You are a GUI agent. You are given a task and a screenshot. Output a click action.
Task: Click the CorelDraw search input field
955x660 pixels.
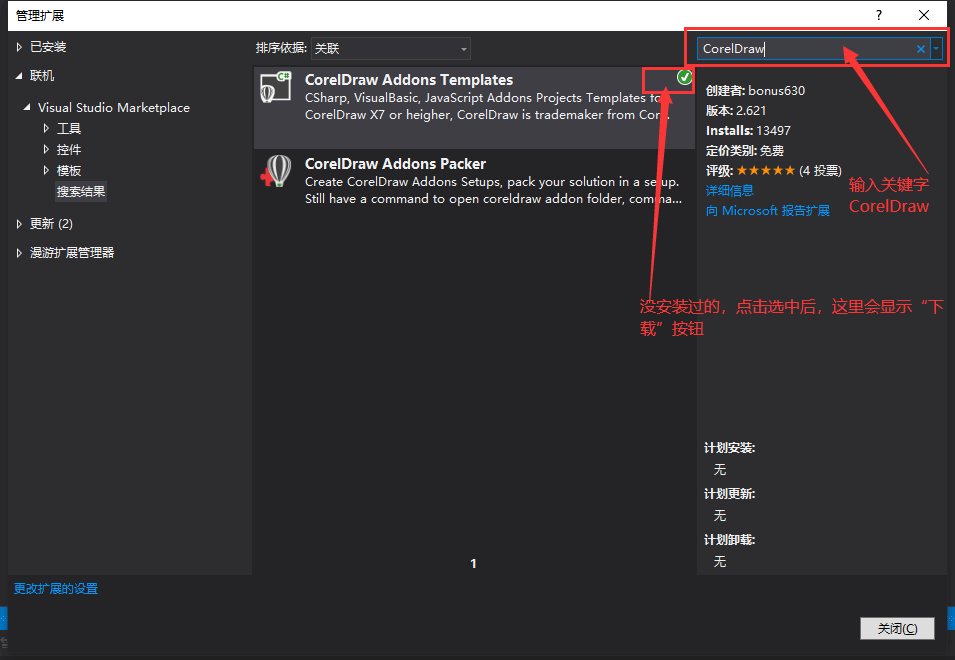805,48
